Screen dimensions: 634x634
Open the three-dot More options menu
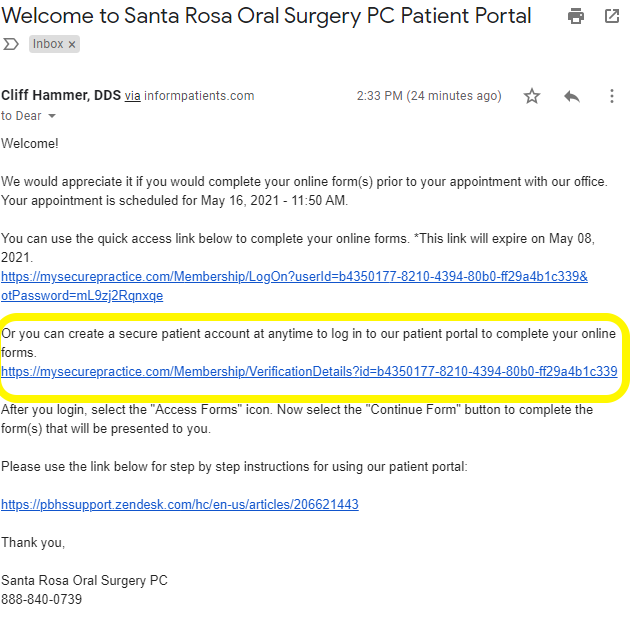click(612, 96)
